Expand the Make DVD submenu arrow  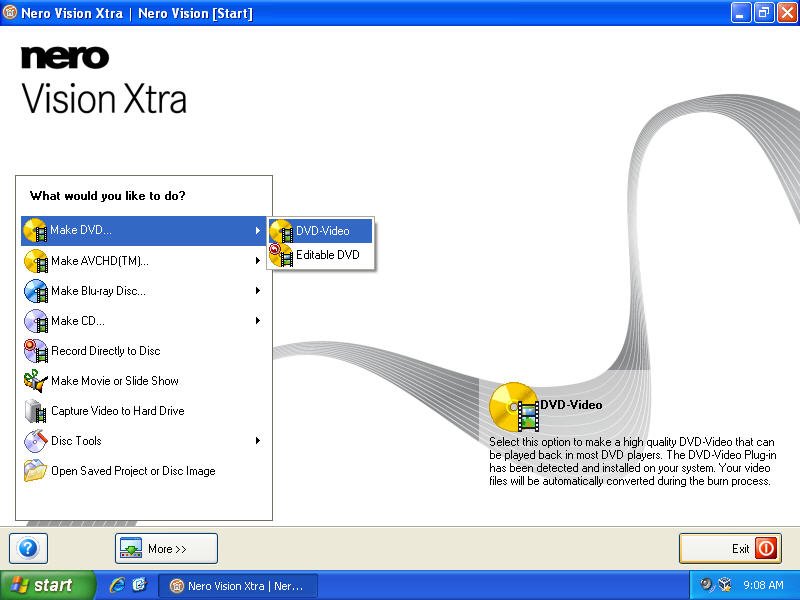258,231
